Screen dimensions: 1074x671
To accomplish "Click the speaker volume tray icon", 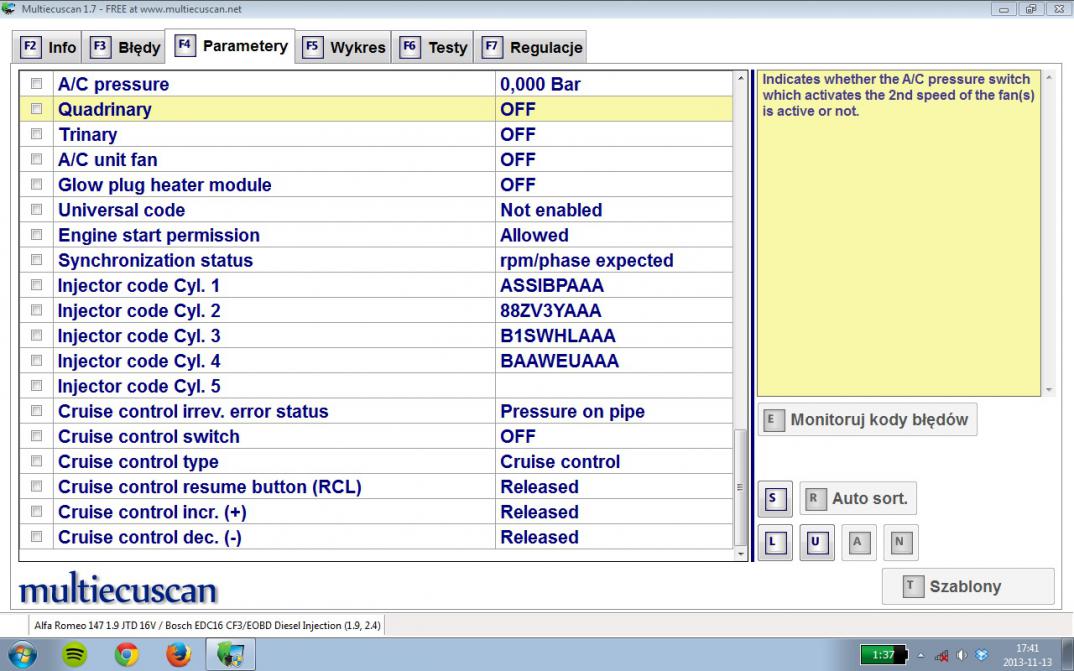I will tap(961, 654).
